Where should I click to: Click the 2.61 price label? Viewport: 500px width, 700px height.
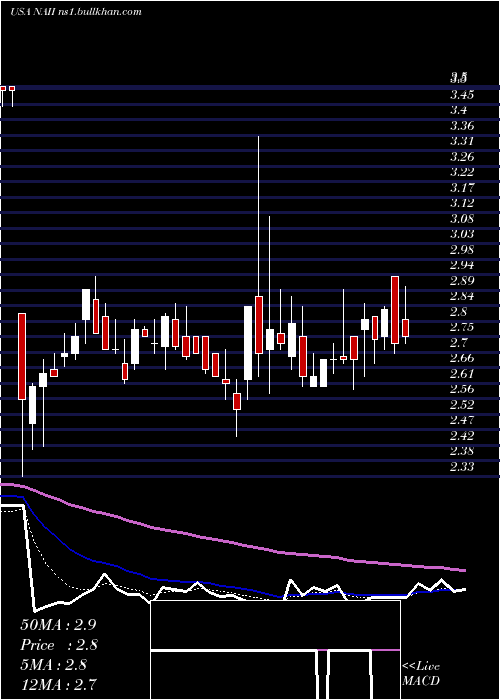462,374
